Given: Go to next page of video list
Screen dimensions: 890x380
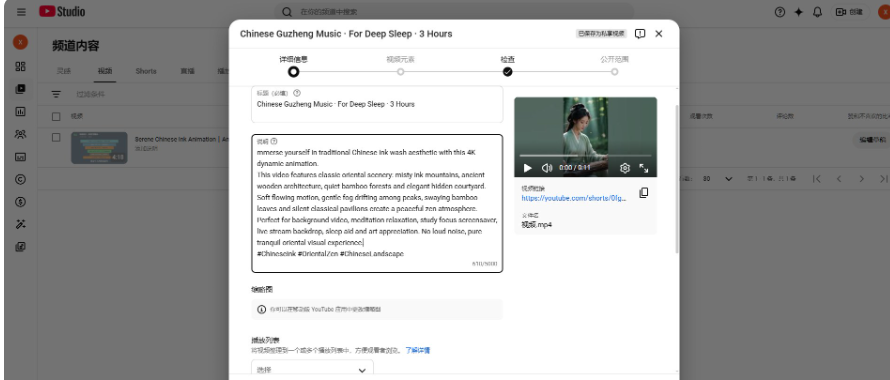Looking at the screenshot, I should 861,179.
